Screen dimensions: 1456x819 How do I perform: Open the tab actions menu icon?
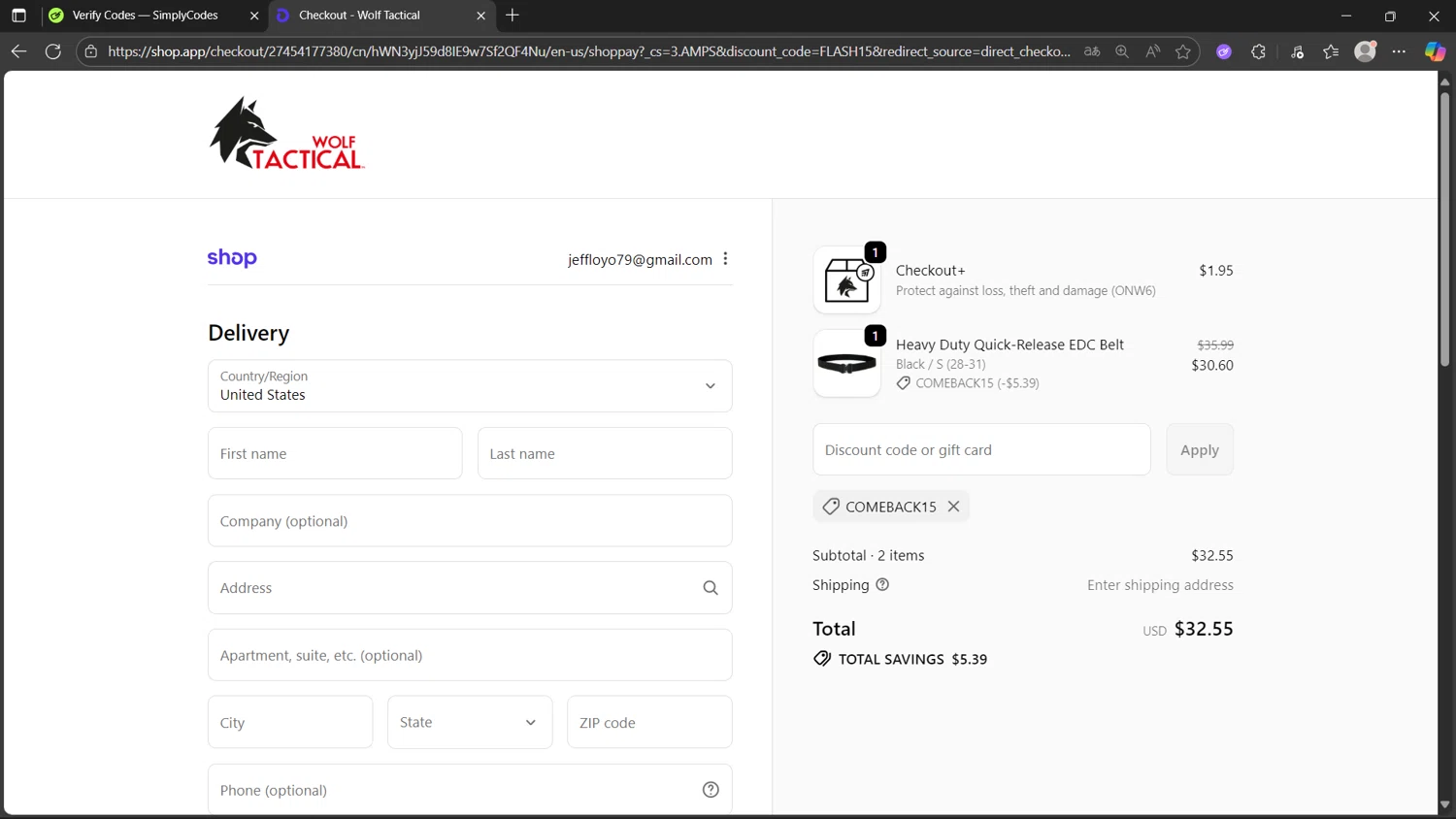coord(18,16)
